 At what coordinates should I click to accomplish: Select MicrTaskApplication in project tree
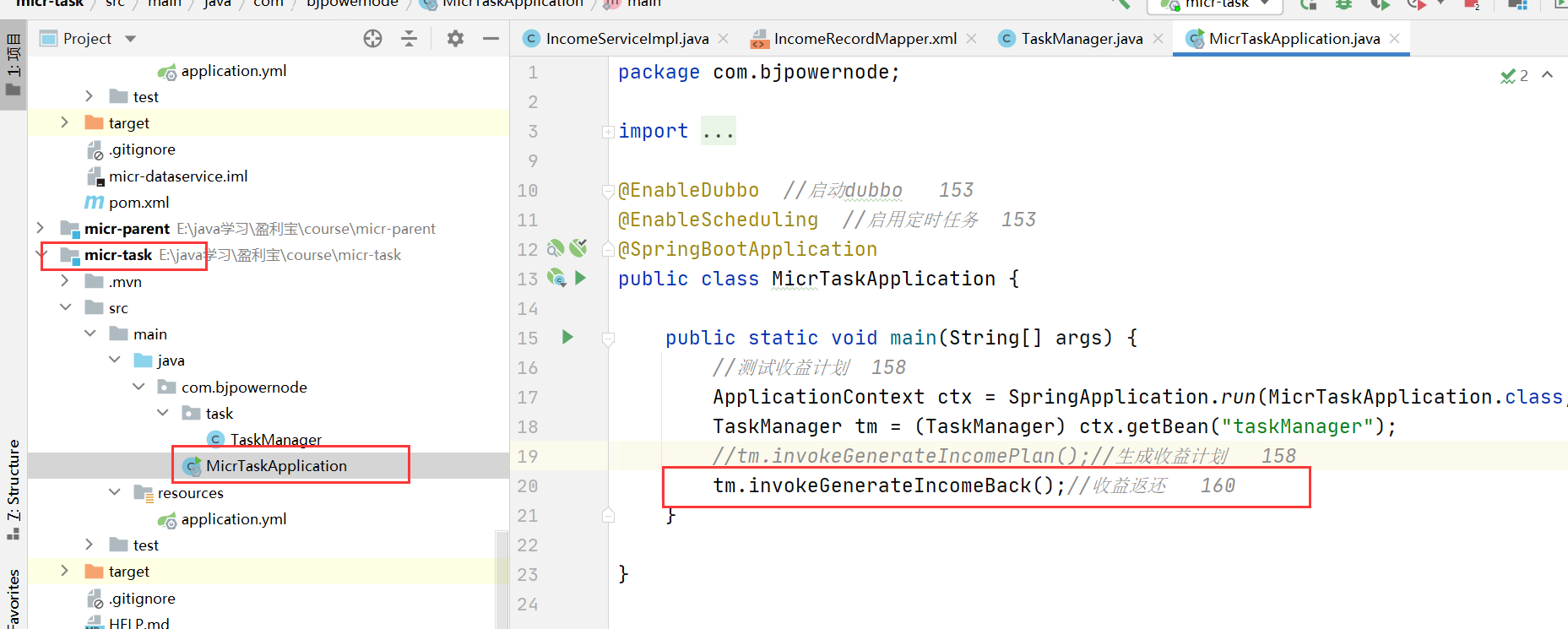265,465
